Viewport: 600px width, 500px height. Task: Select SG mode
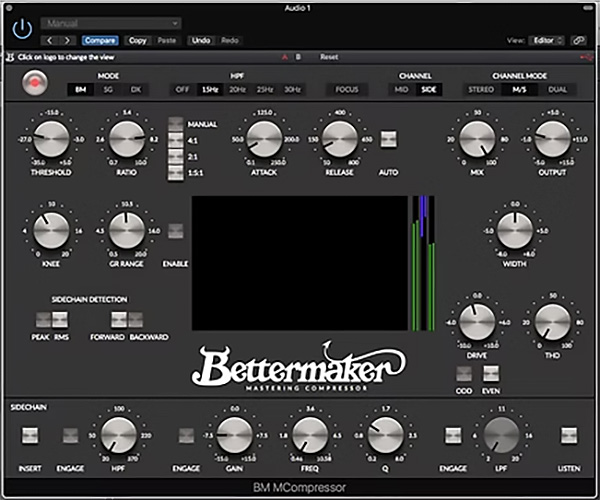point(108,90)
